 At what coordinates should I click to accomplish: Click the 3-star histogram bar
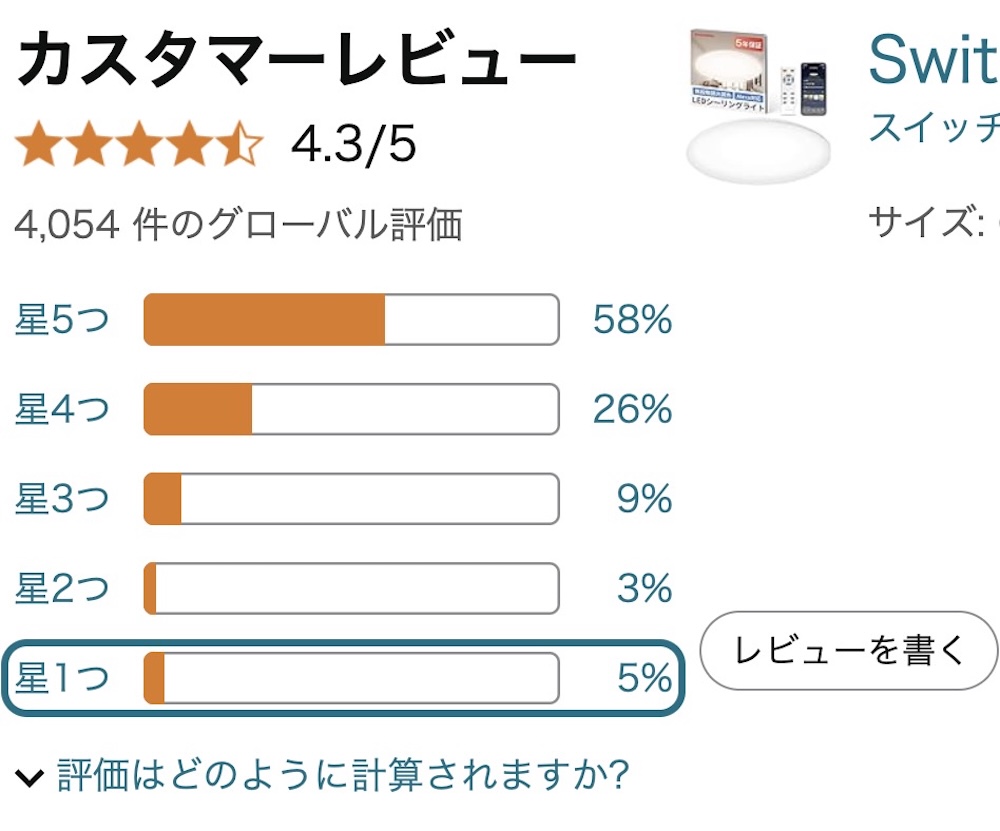coord(351,499)
